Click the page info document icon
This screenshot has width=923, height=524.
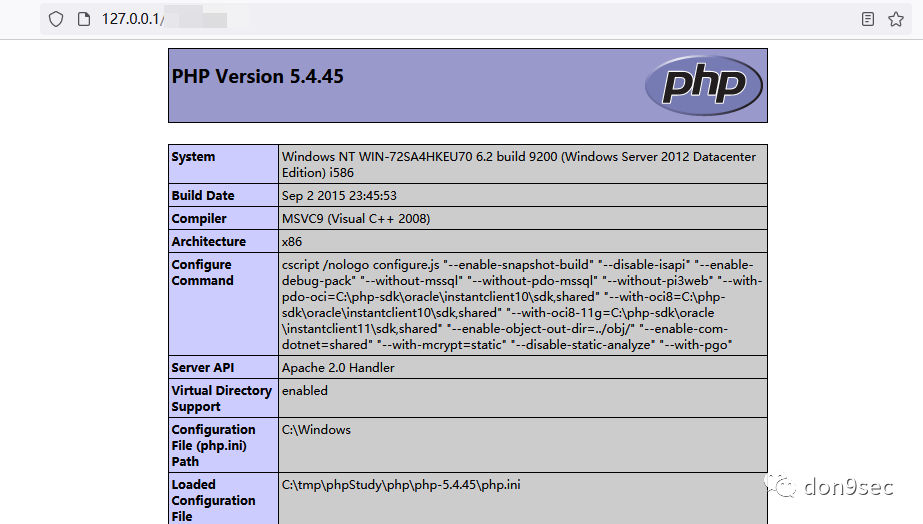(84, 19)
